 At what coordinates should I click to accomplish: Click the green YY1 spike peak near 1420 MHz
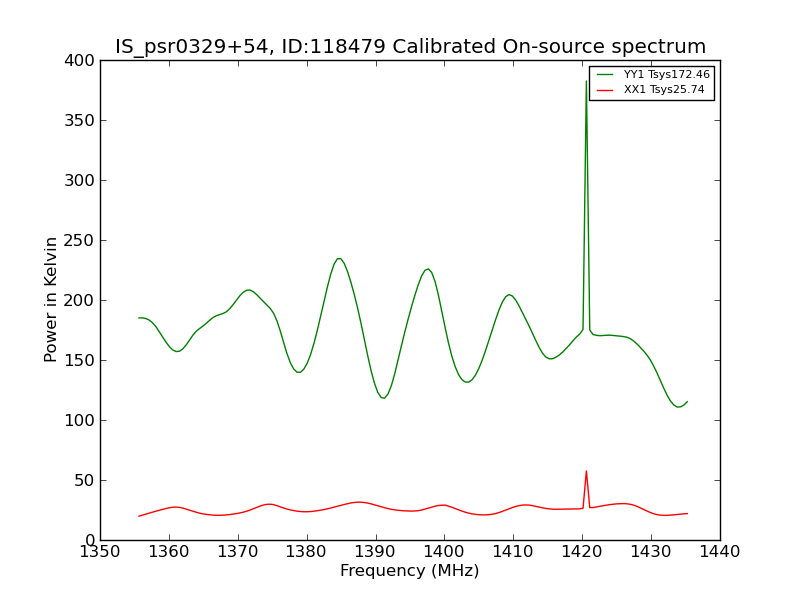586,82
